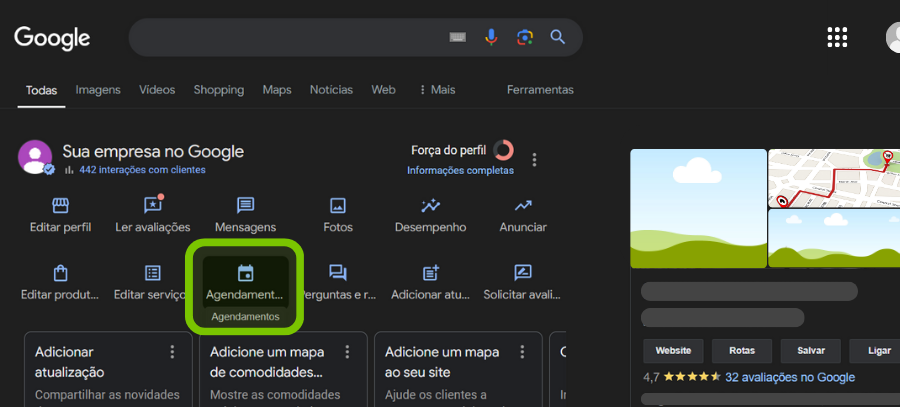900x408 pixels.
Task: Open the large landscape business photo
Action: 698,208
